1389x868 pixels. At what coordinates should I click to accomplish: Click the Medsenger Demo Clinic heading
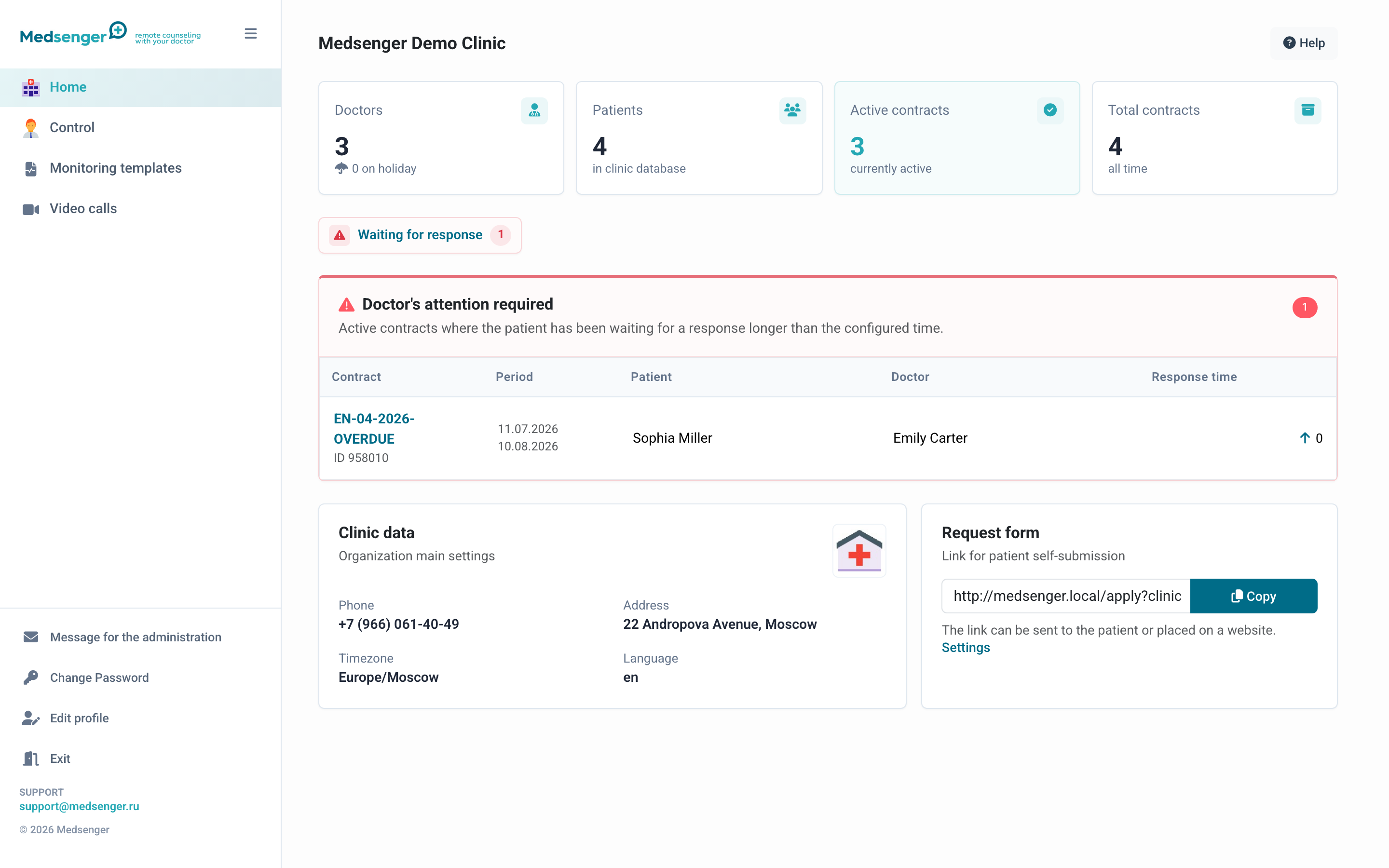pyautogui.click(x=412, y=43)
